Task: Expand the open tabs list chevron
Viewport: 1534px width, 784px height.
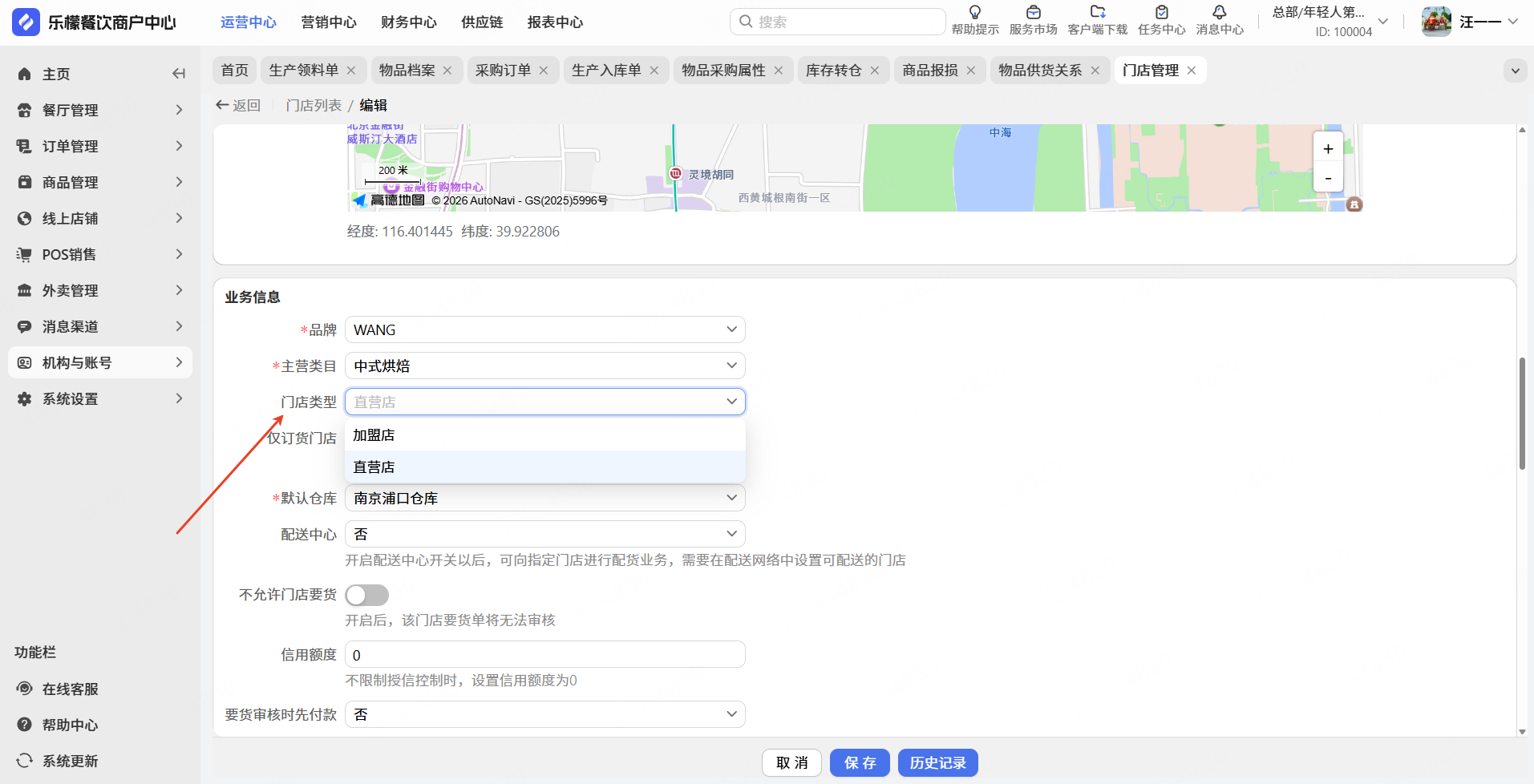Action: 1515,71
